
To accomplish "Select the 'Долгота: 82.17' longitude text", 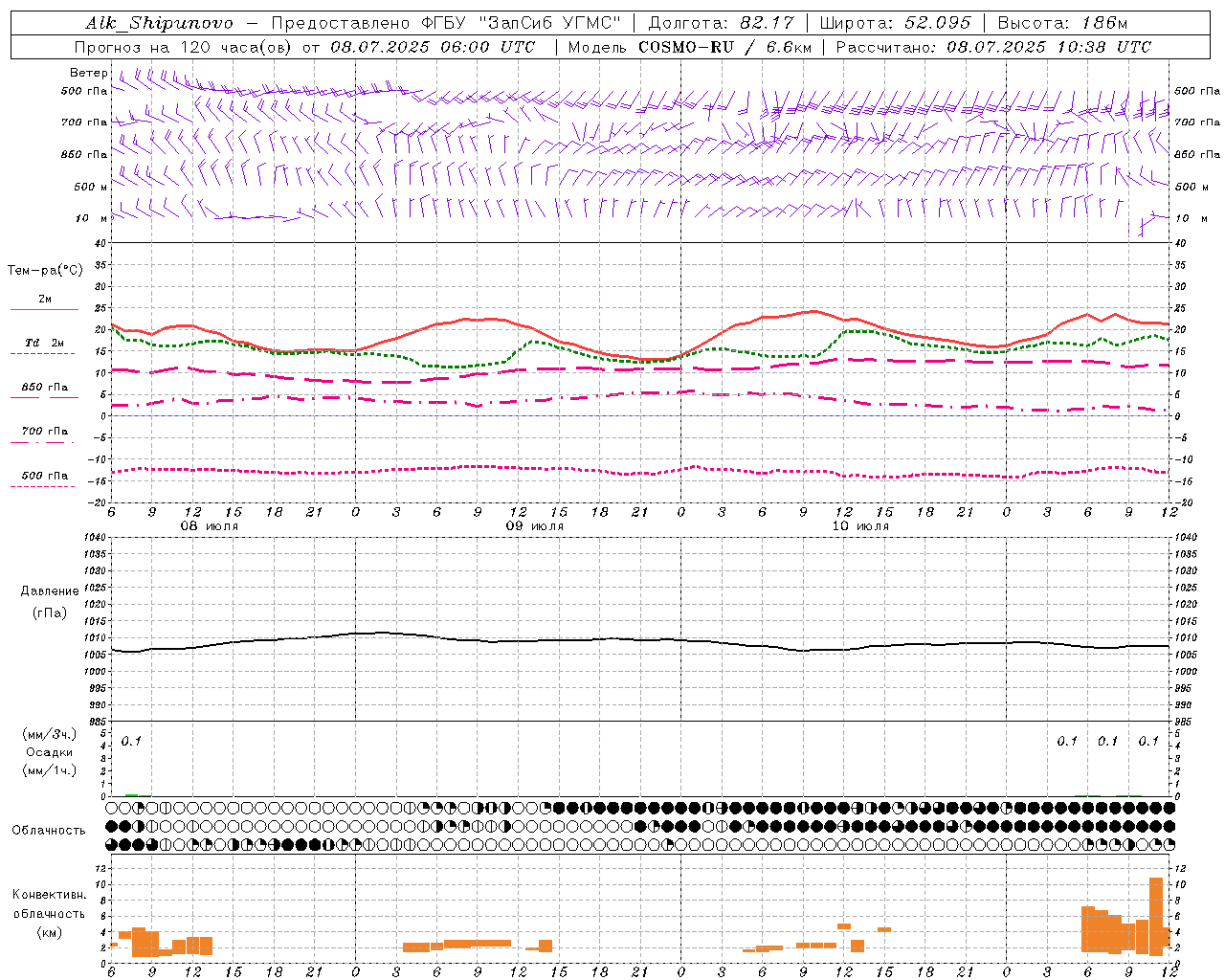I will click(x=723, y=23).
